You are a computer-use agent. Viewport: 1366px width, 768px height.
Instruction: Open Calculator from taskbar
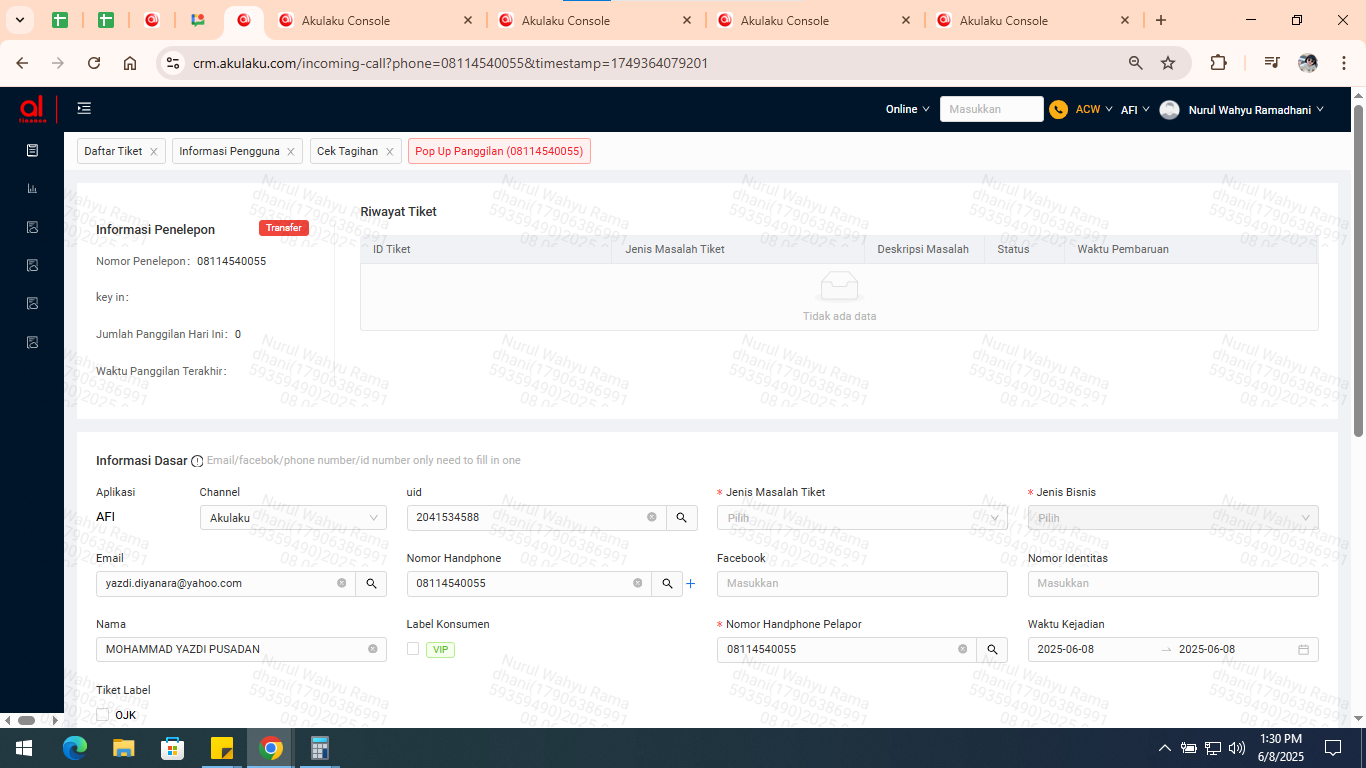(x=320, y=748)
